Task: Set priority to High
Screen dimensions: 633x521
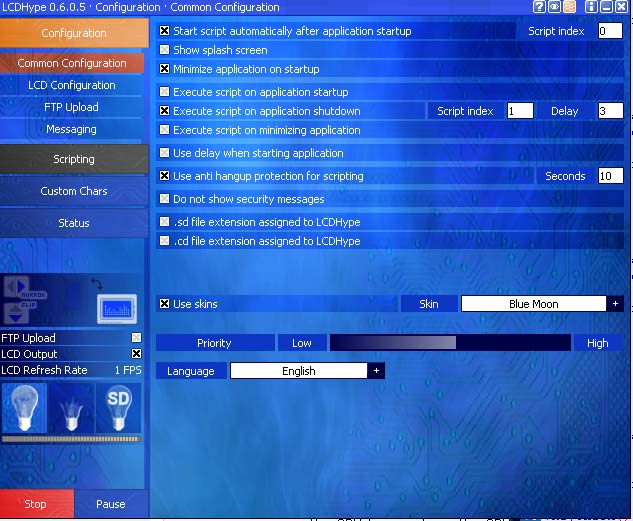Action: coord(598,343)
